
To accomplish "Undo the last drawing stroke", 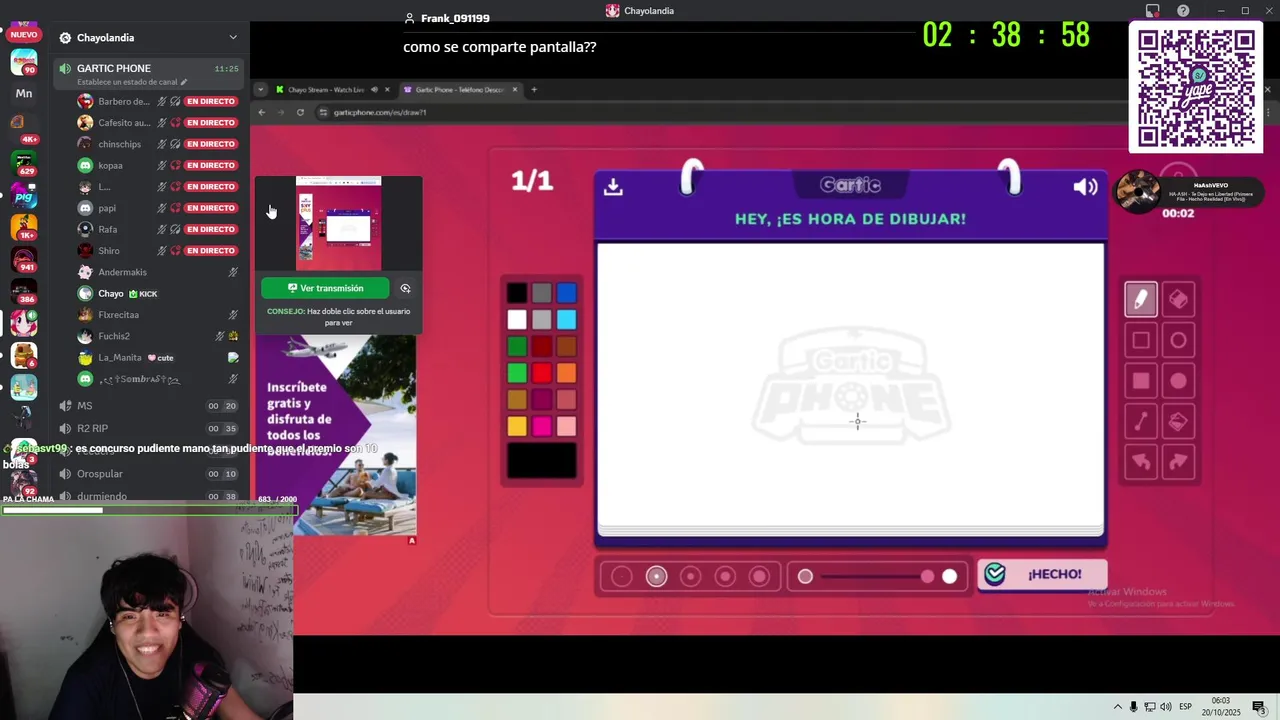I will pyautogui.click(x=1141, y=462).
